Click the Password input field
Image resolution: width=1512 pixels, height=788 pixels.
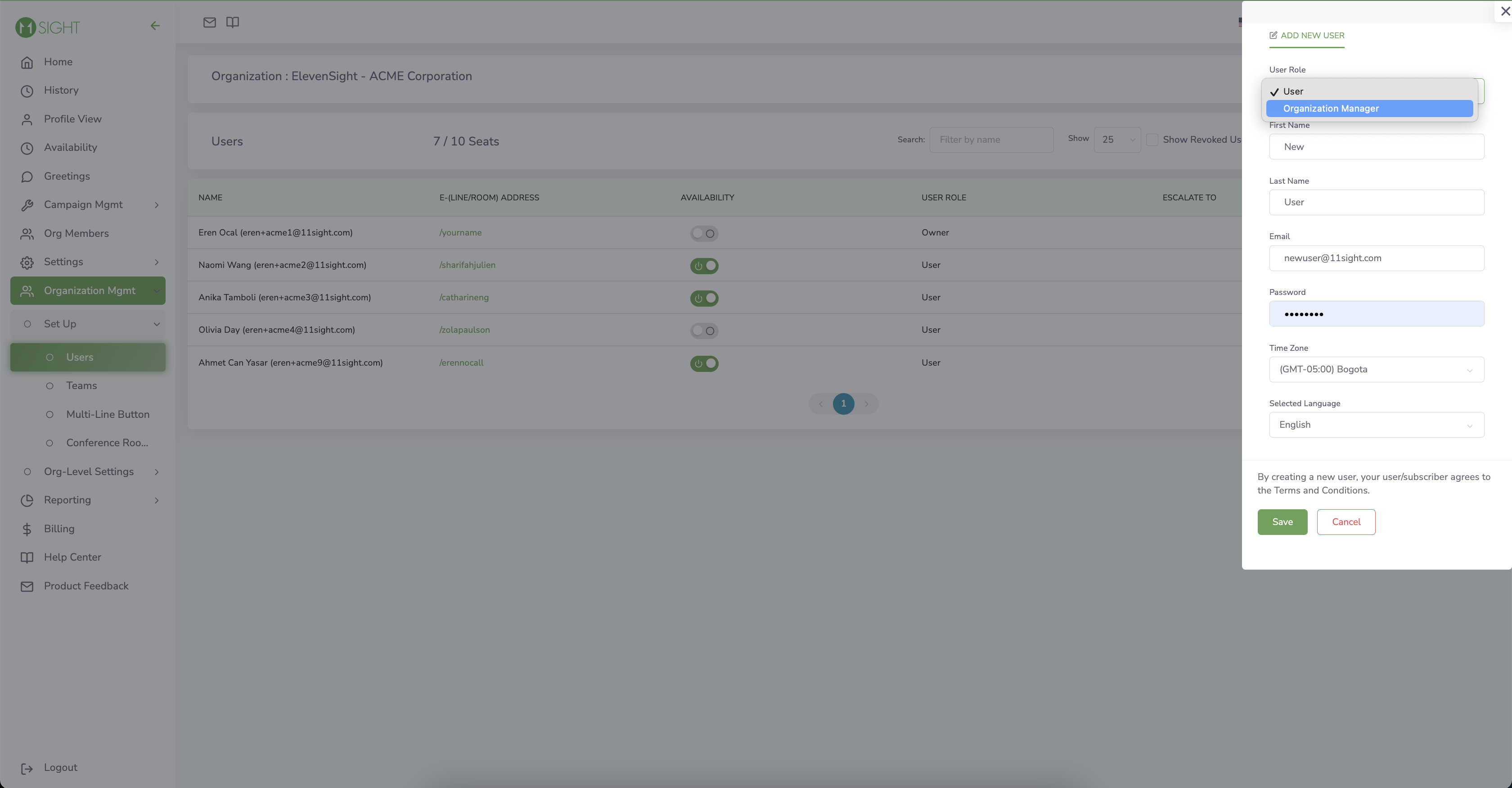(1376, 313)
